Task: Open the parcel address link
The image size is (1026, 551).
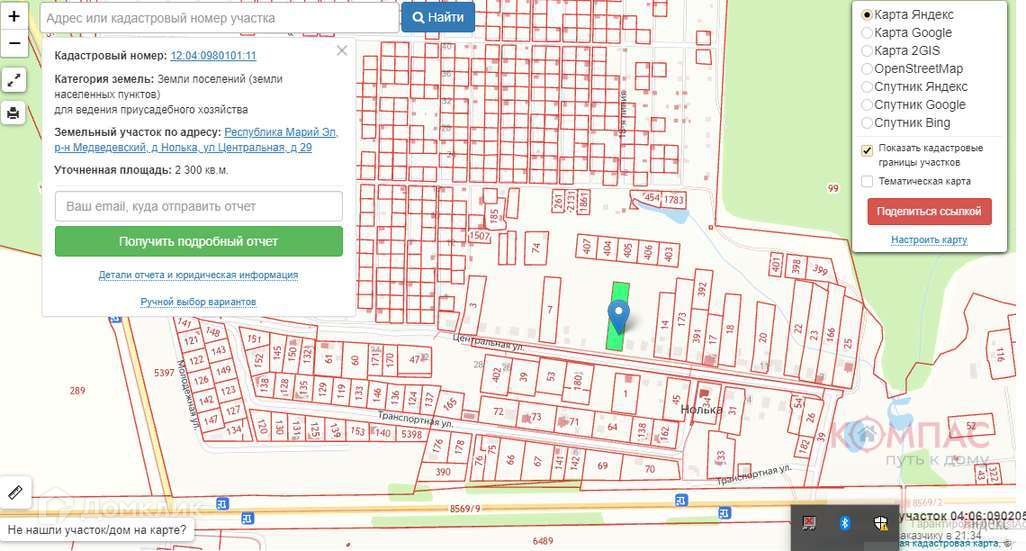Action: (x=196, y=139)
